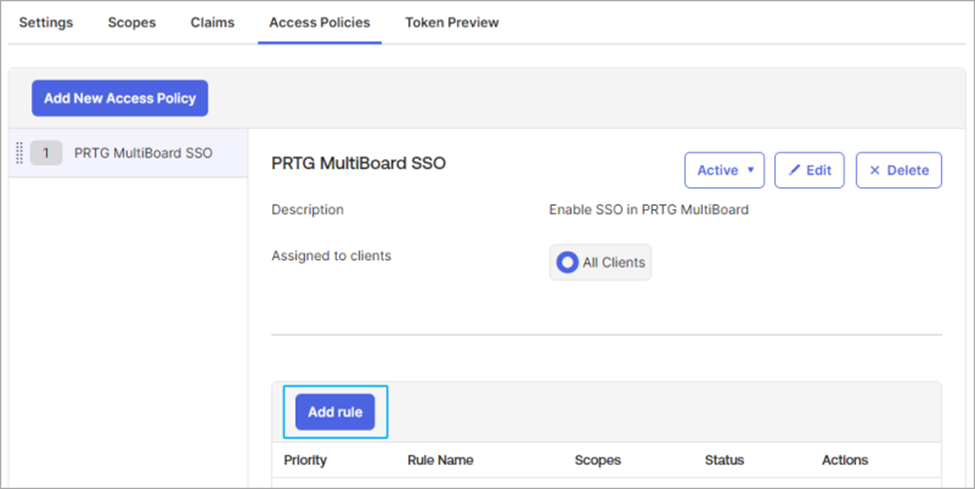Open the Settings tab
This screenshot has width=975, height=489.
coord(46,22)
